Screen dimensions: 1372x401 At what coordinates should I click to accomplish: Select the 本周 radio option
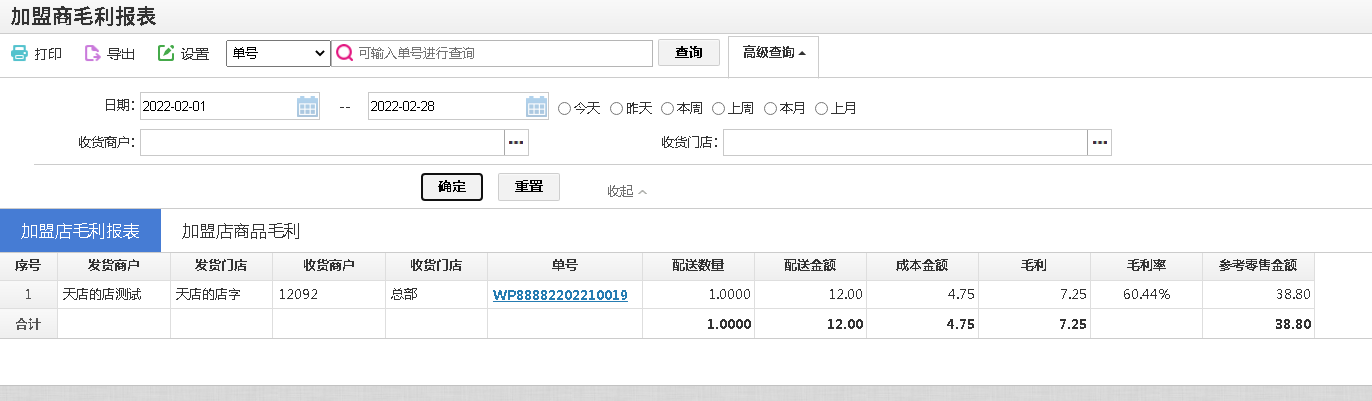[x=668, y=108]
